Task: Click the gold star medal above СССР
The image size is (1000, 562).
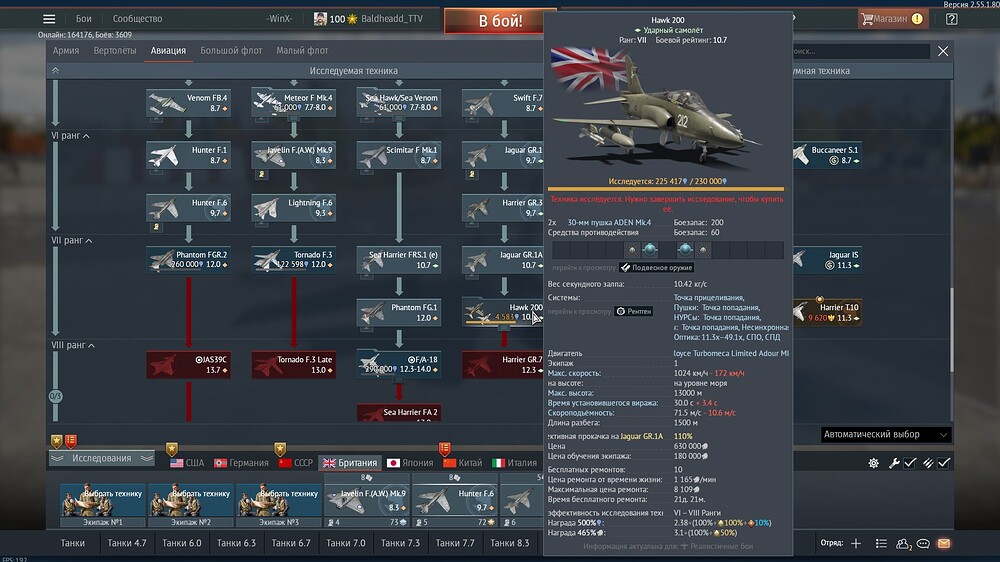Action: (x=280, y=449)
